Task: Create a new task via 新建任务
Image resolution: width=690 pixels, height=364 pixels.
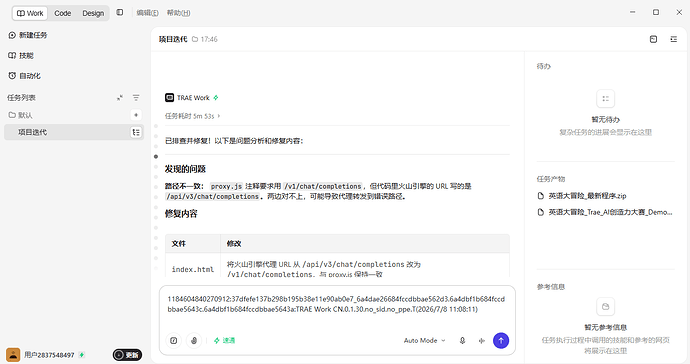Action: (x=28, y=35)
